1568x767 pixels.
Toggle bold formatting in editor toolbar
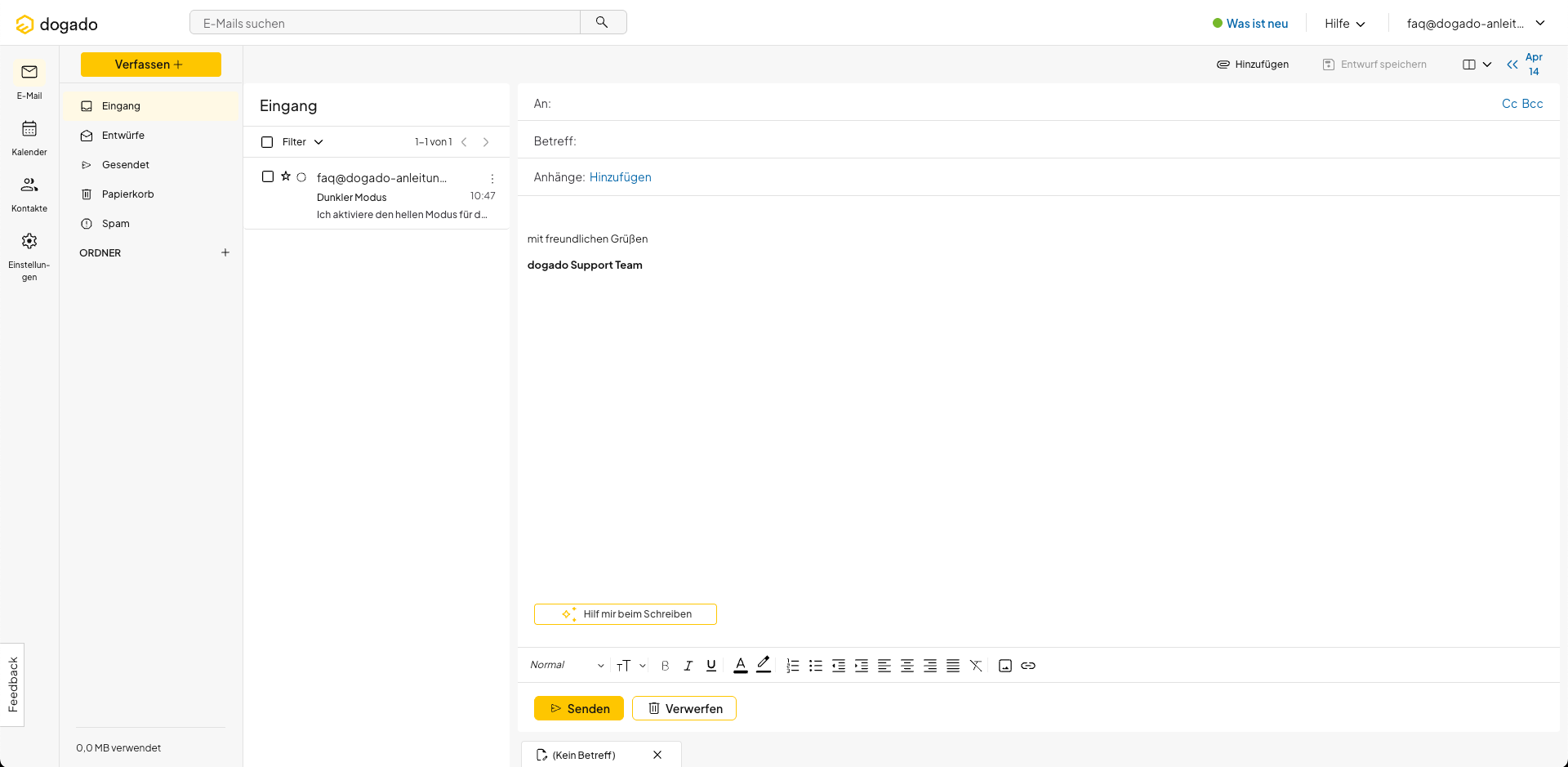665,666
